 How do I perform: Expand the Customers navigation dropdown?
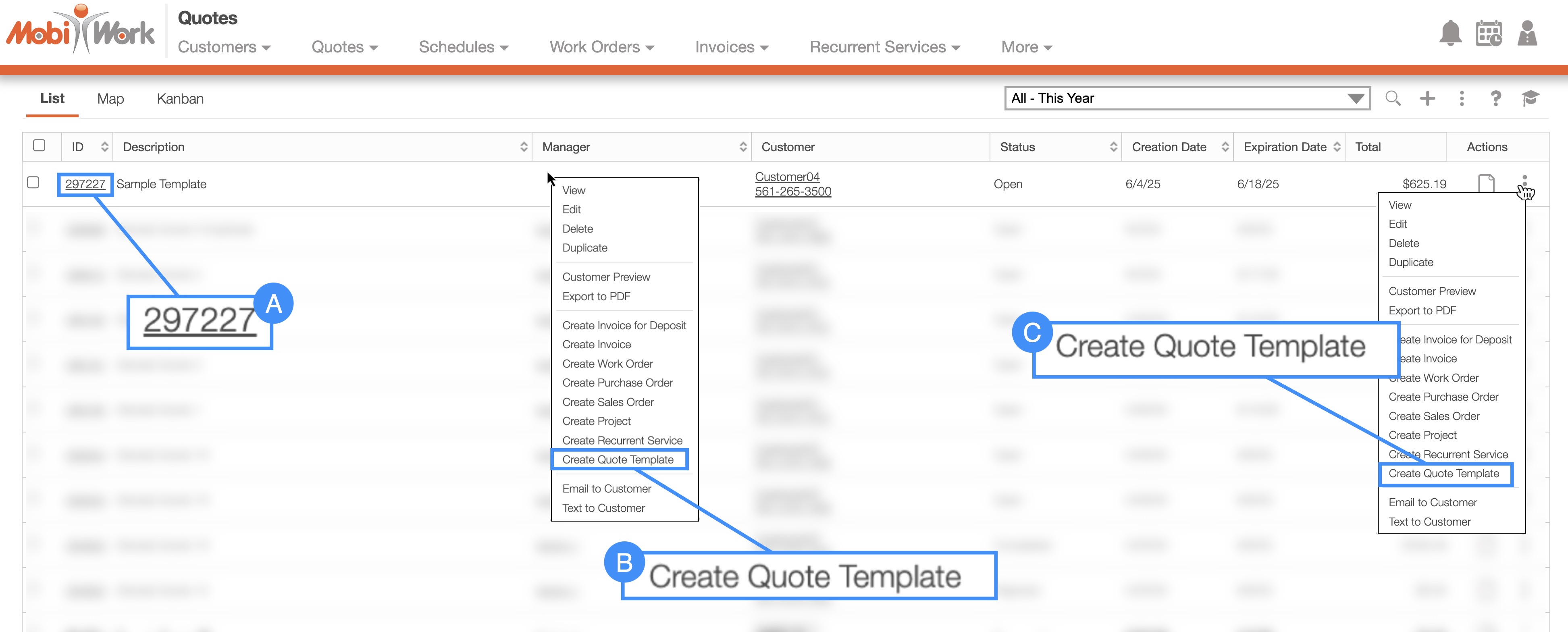tap(223, 47)
